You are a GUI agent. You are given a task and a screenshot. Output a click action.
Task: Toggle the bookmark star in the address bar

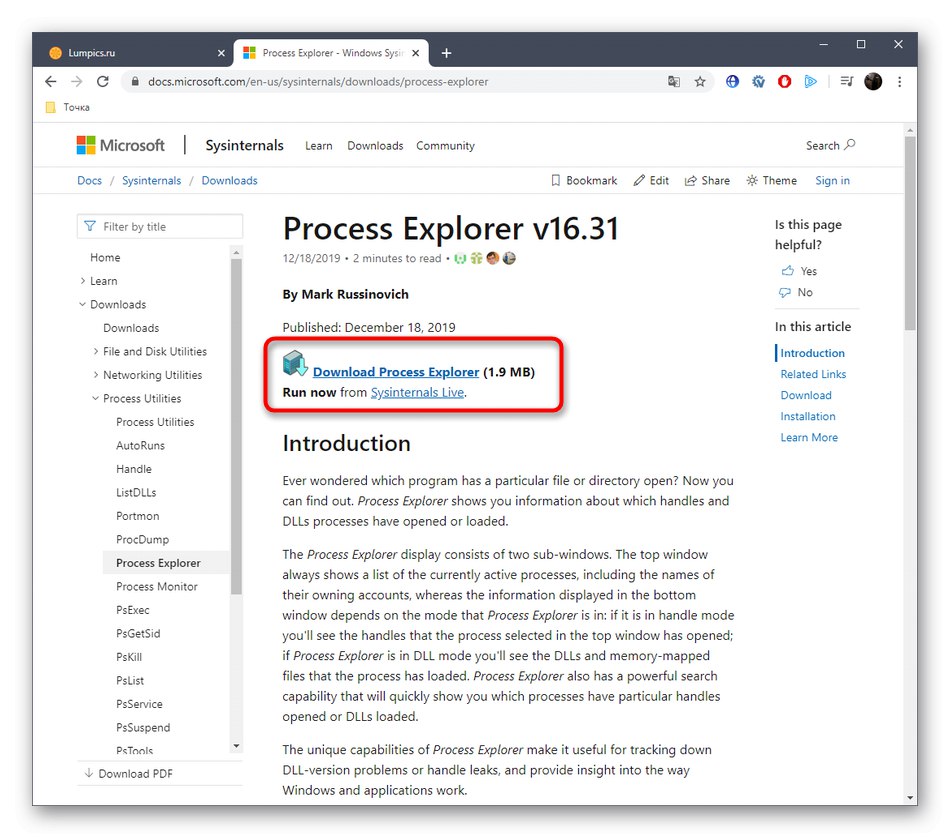click(x=699, y=82)
